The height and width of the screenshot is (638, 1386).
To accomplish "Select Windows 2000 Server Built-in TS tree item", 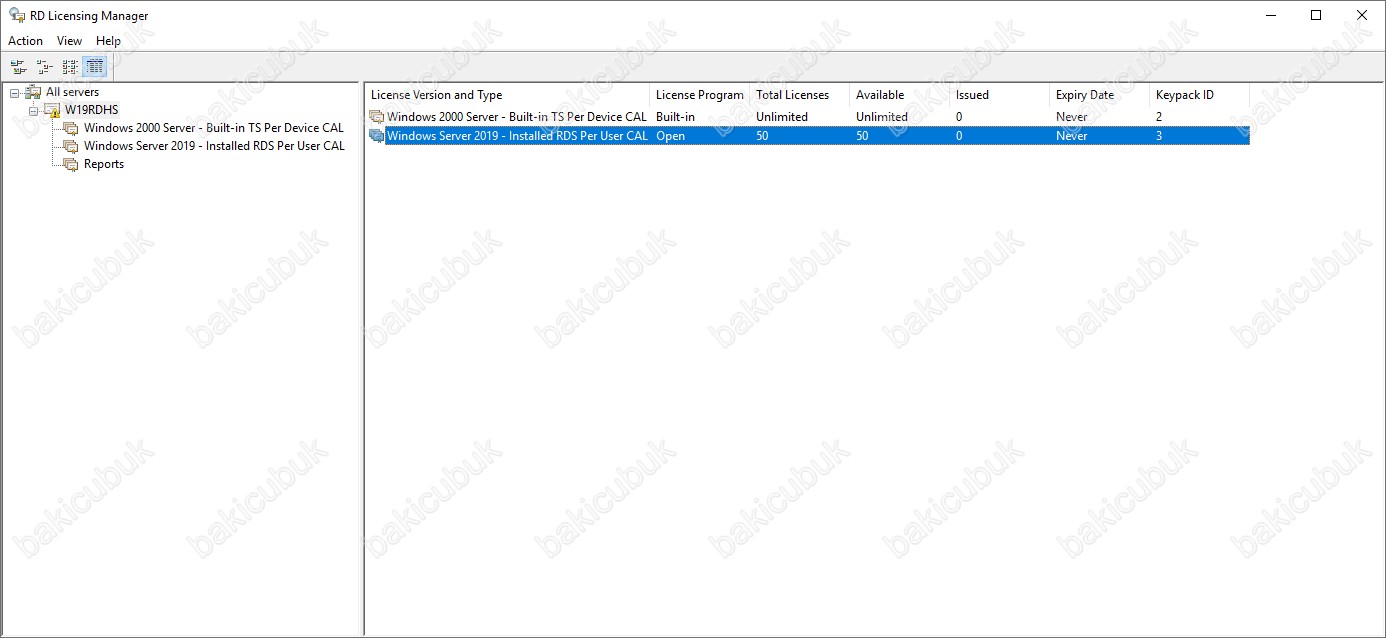I will pos(214,128).
